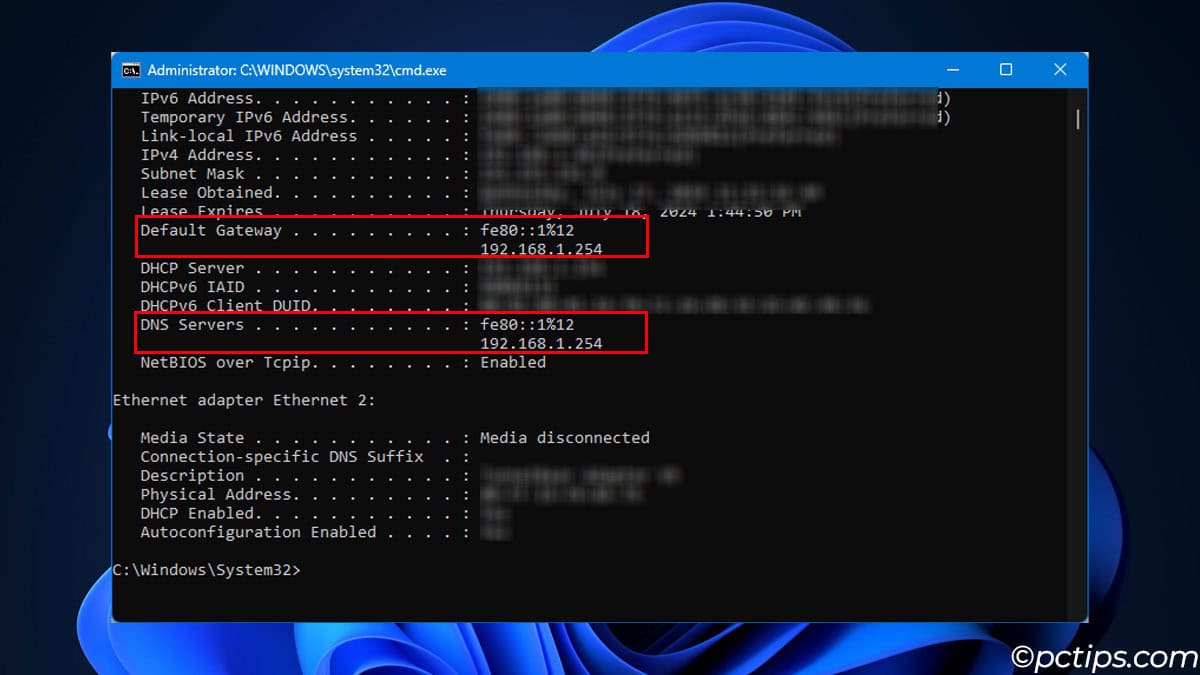
Task: Click the "NetBIOS over Tcpip" label
Action: tap(225, 362)
